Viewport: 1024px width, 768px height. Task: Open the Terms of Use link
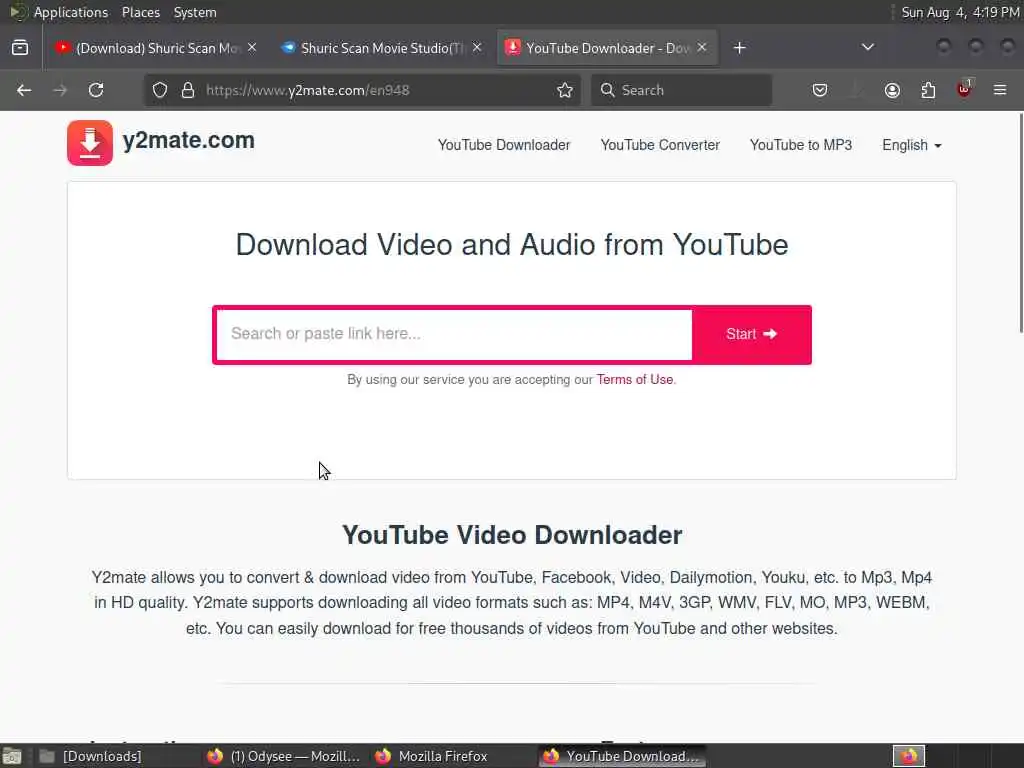point(635,379)
